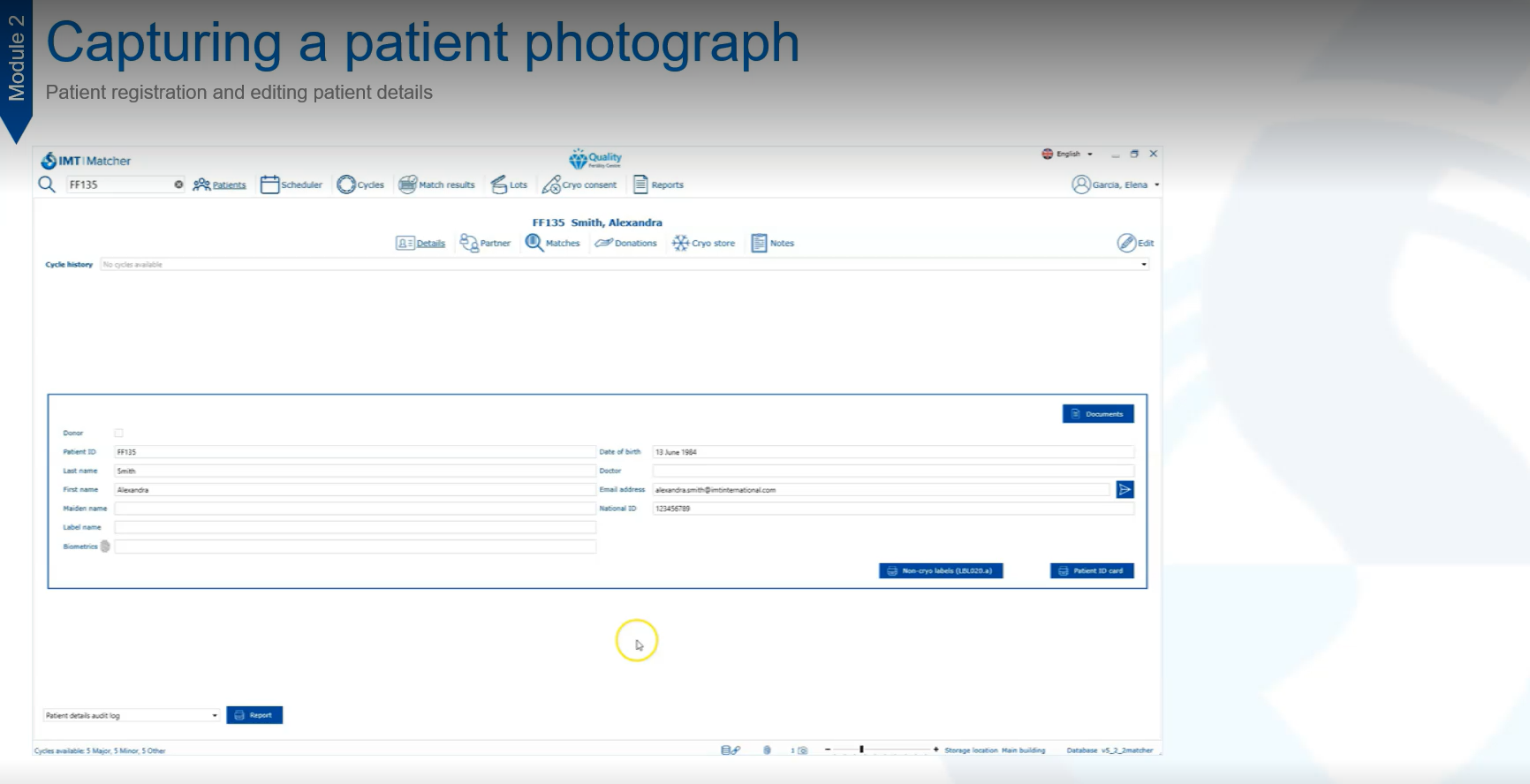Click the camera icon in status bar
Screen dimensions: 1530x784
802,750
